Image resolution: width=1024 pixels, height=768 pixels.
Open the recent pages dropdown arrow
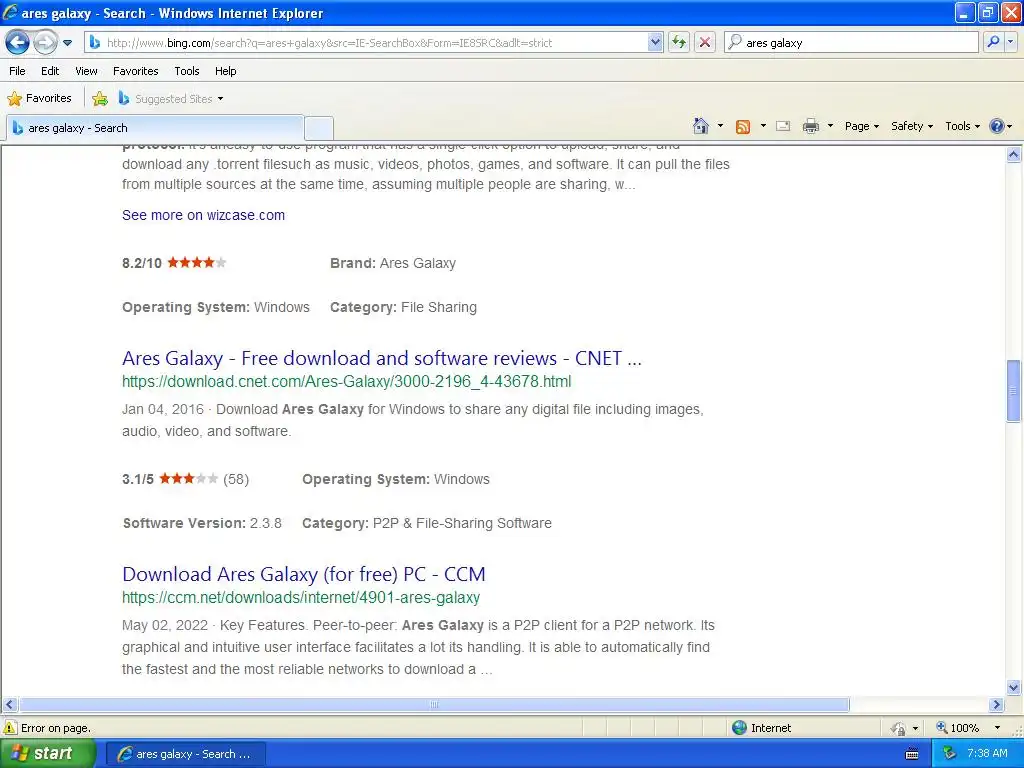67,43
